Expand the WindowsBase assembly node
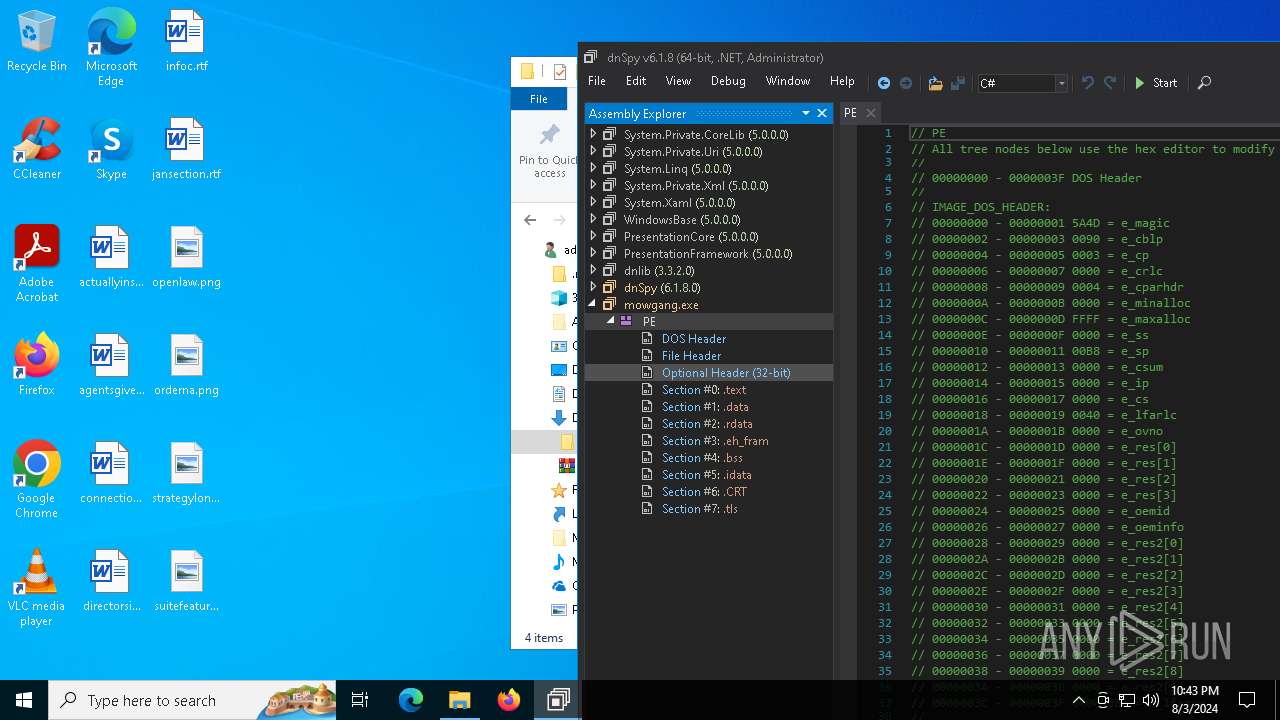1280x720 pixels. 593,219
